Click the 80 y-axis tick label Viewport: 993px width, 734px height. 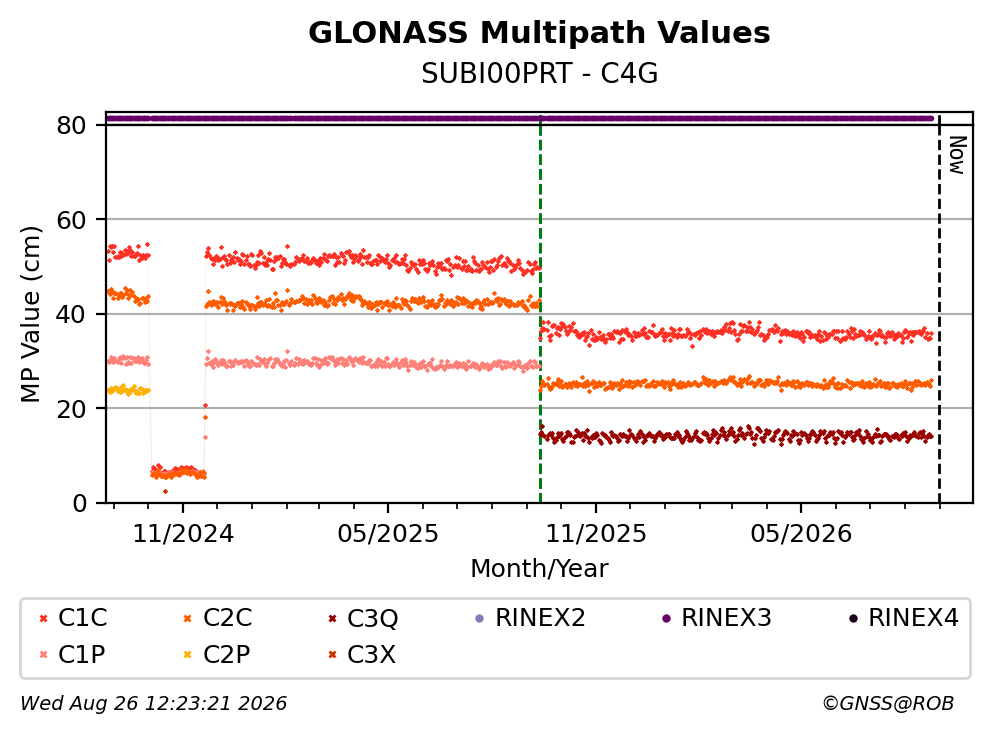point(72,125)
